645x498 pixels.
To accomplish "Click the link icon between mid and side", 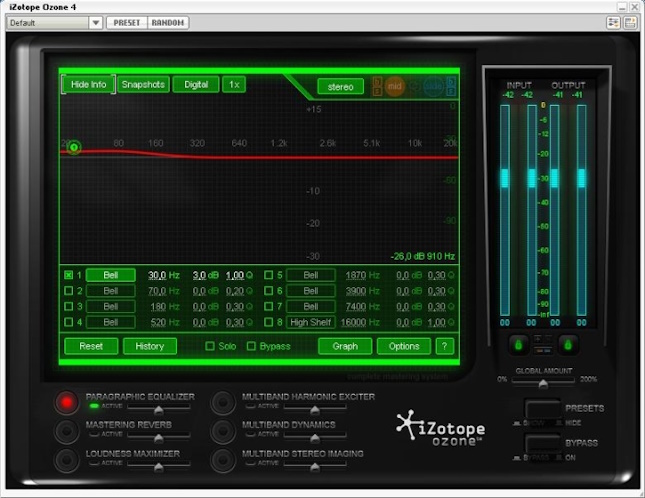I will click(x=414, y=86).
